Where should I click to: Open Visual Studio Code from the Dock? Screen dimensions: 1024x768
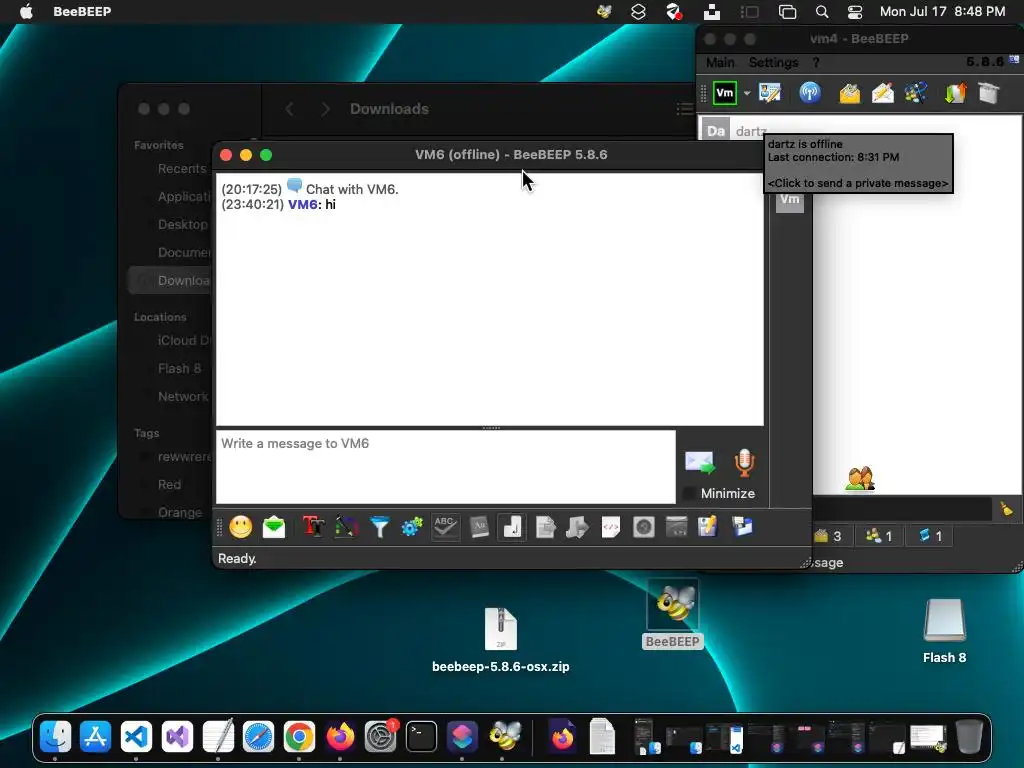pyautogui.click(x=136, y=737)
